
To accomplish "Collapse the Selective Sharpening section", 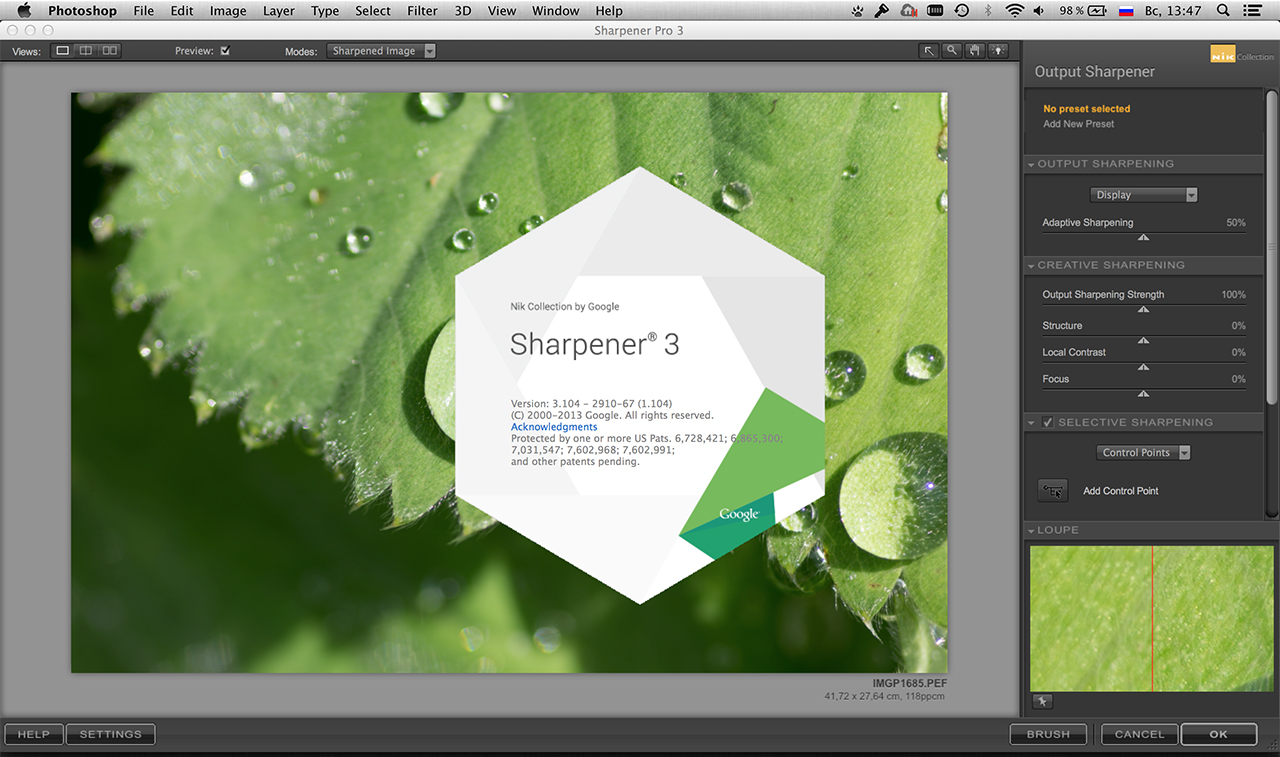I will click(x=1031, y=422).
